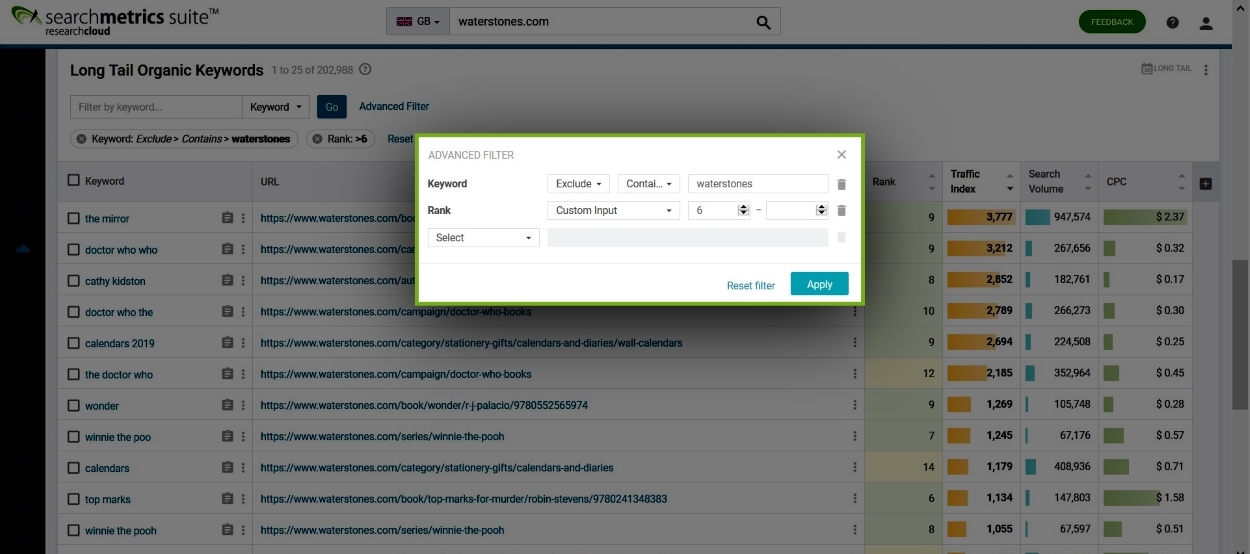The width and height of the screenshot is (1250, 554).
Task: Click the info icon beside keyword count
Action: (365, 70)
